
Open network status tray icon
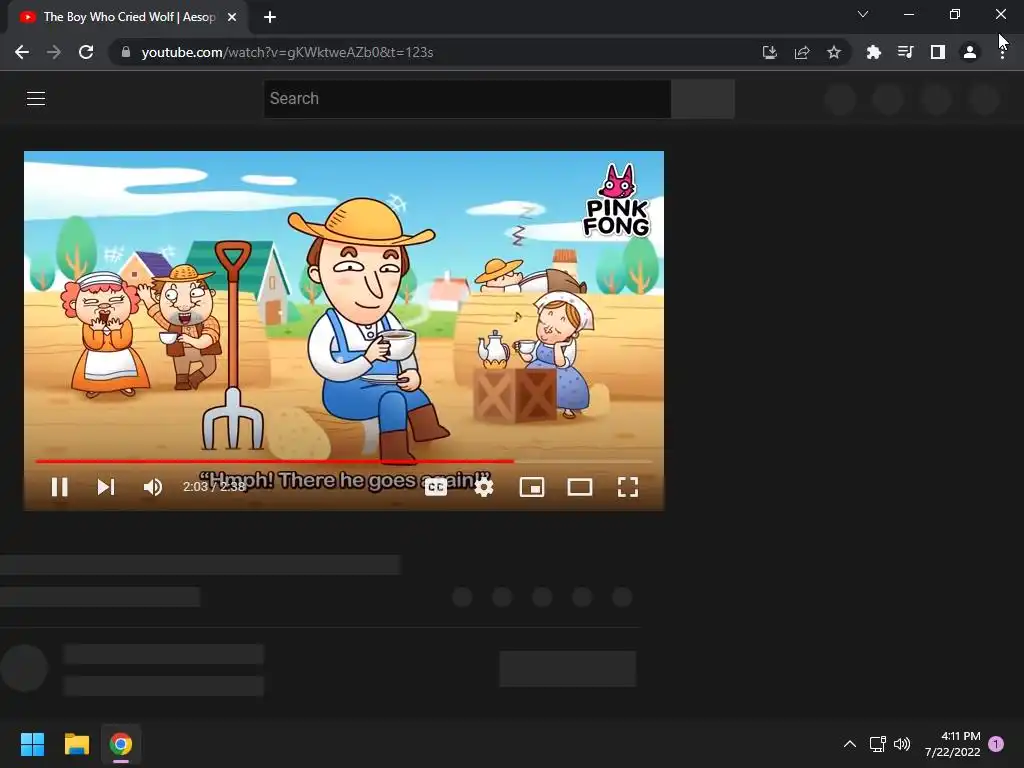pos(877,744)
